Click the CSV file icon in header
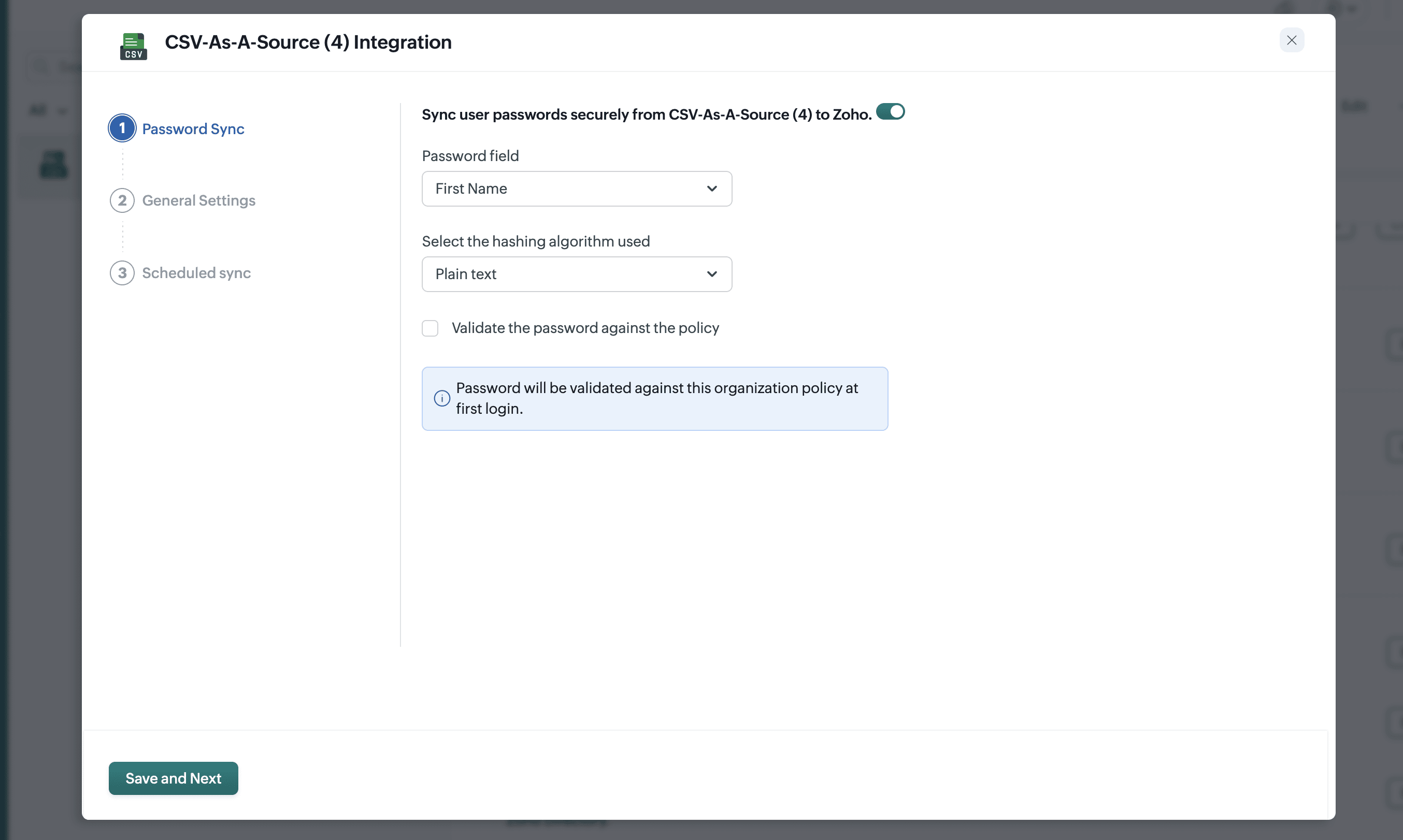This screenshot has width=1403, height=840. (133, 46)
